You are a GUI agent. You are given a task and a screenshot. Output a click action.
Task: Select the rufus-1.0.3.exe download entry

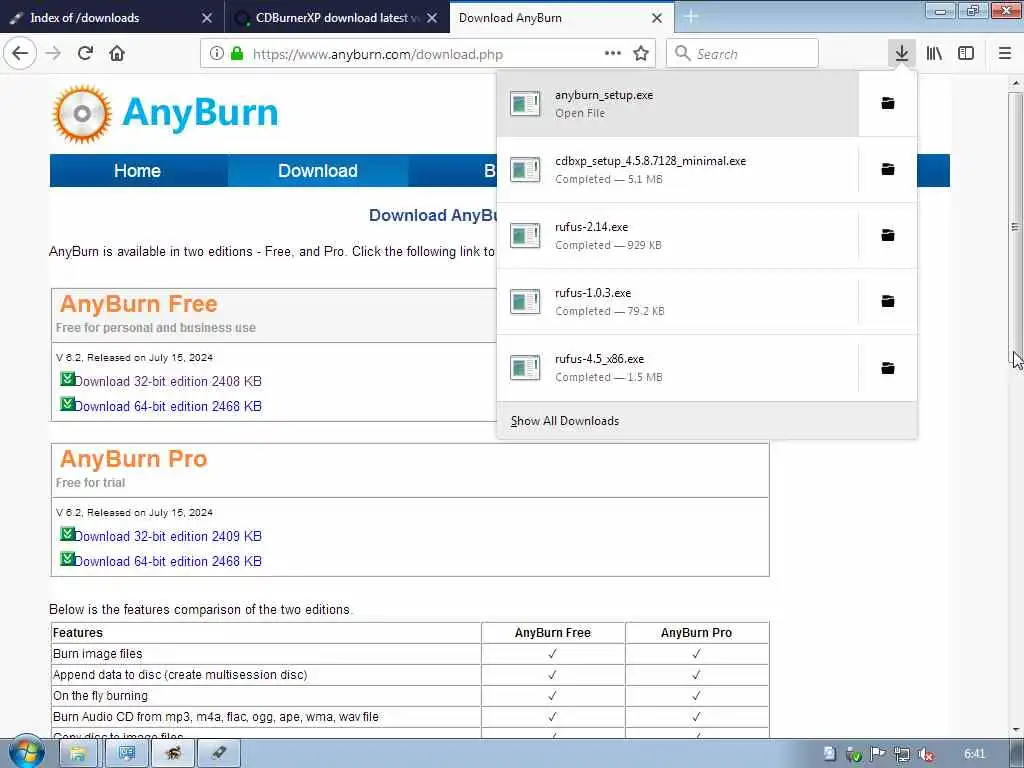coord(677,302)
